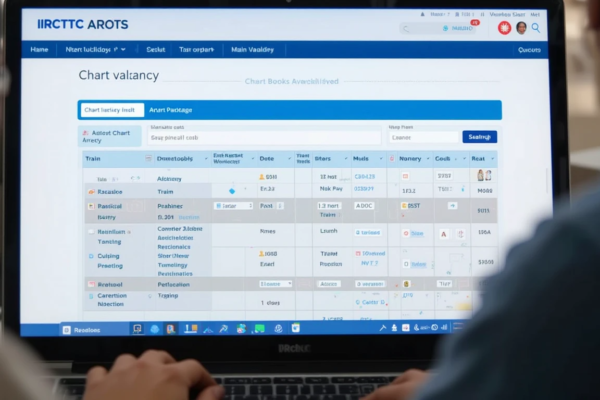
Task: Switch to the Arart Package tab
Action: (x=171, y=110)
